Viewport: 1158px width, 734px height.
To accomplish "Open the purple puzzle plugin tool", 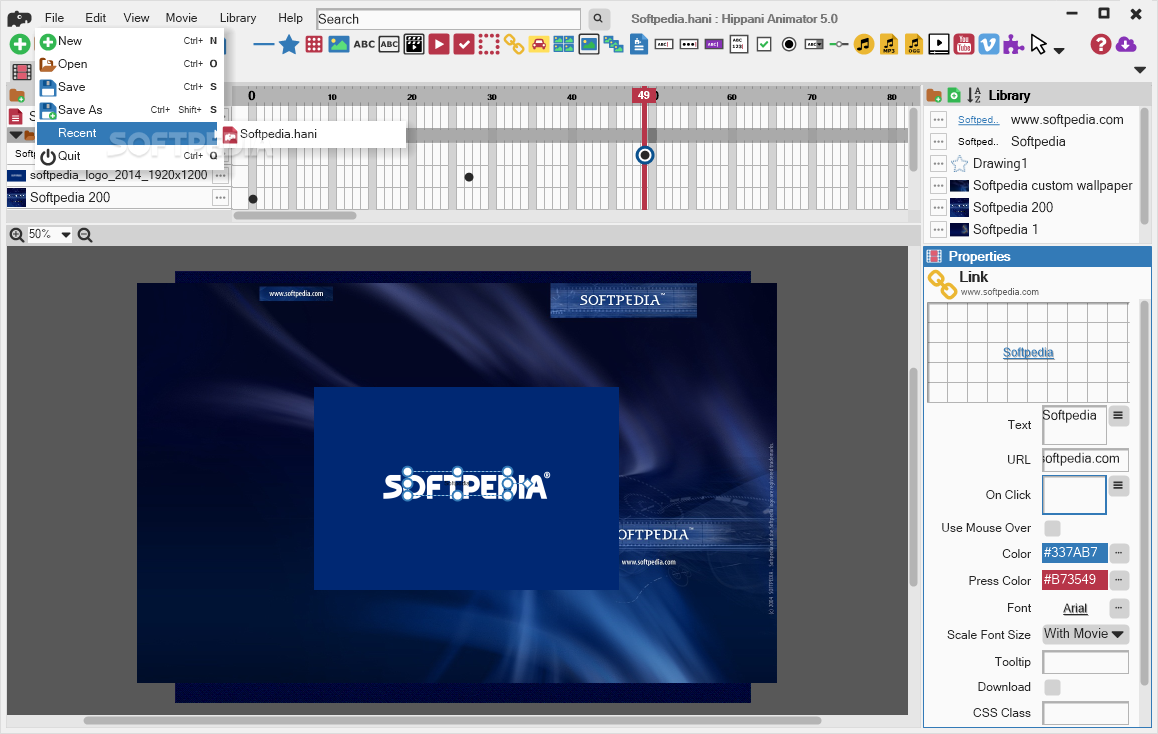I will tap(1013, 44).
